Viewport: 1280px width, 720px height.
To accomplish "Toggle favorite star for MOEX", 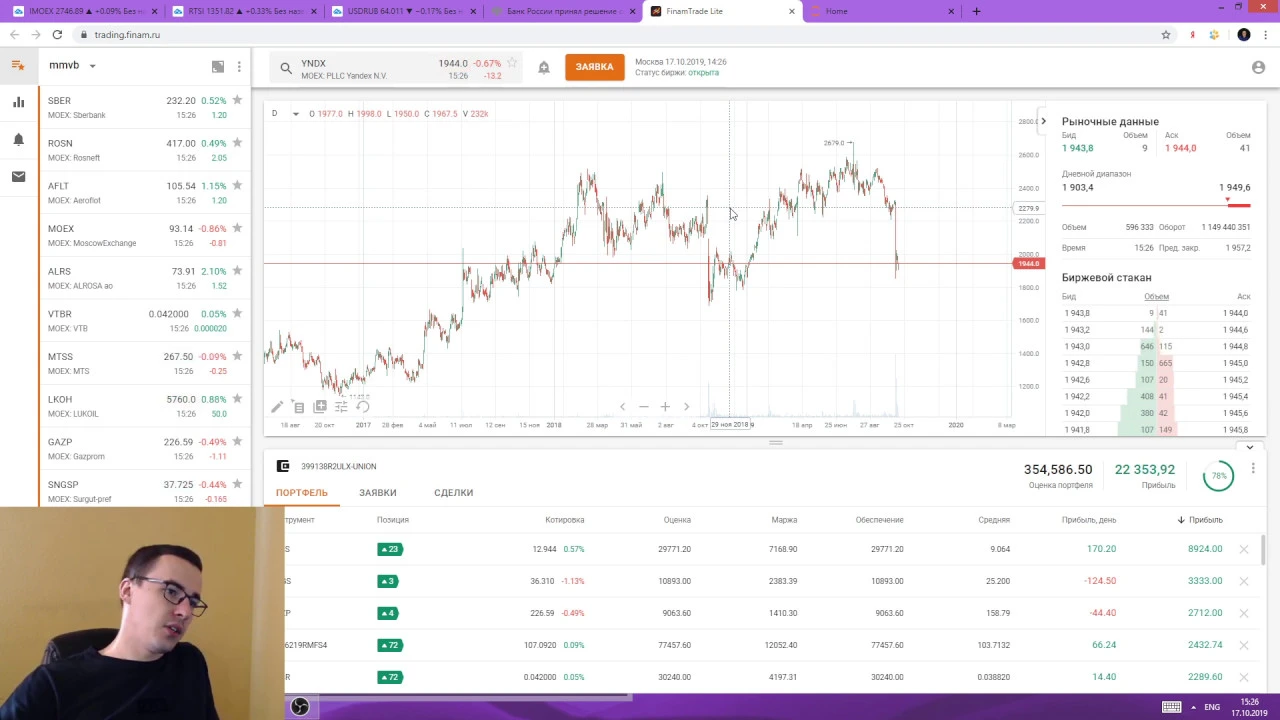I will 237,228.
